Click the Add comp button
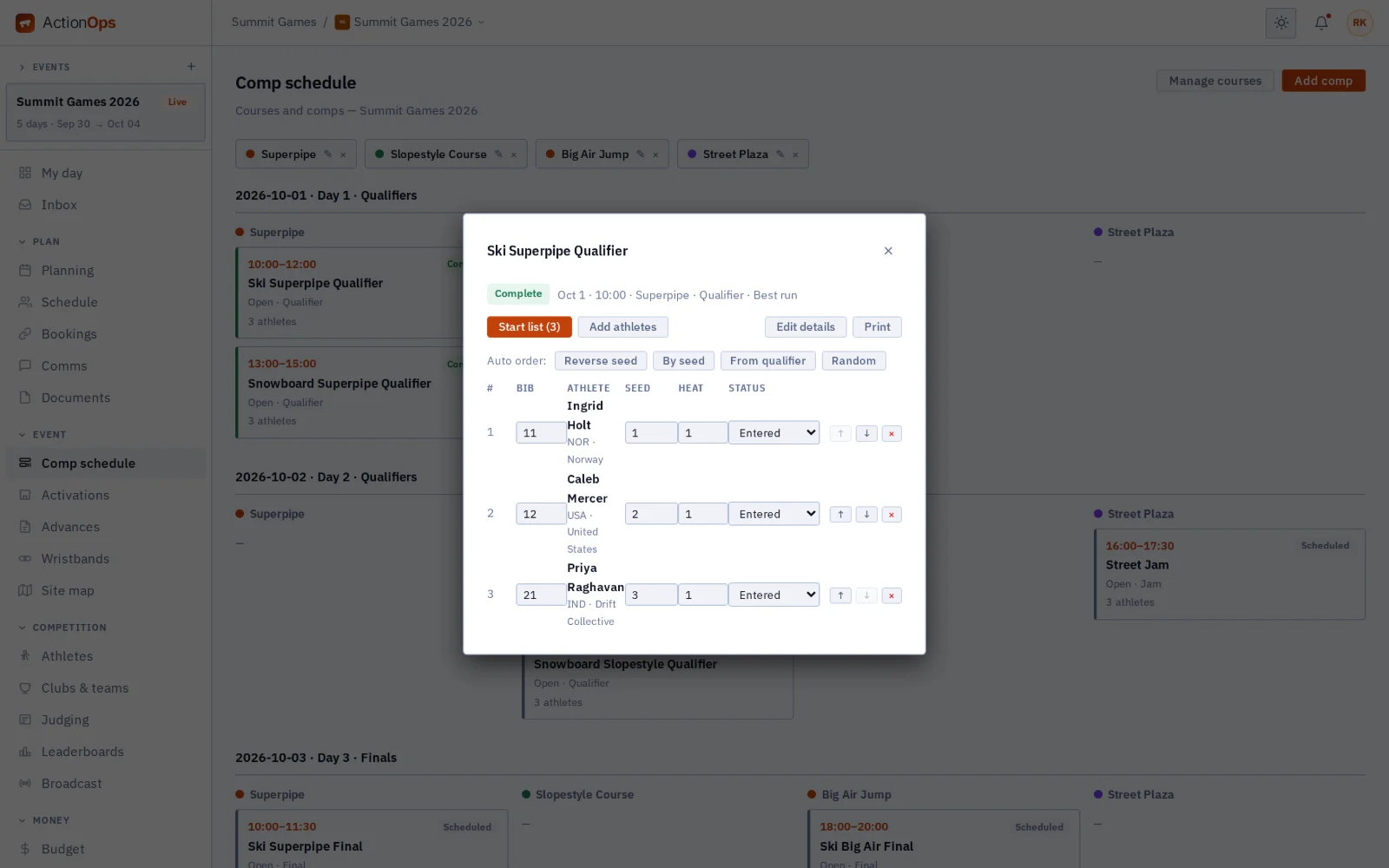Image resolution: width=1389 pixels, height=868 pixels. (x=1323, y=81)
